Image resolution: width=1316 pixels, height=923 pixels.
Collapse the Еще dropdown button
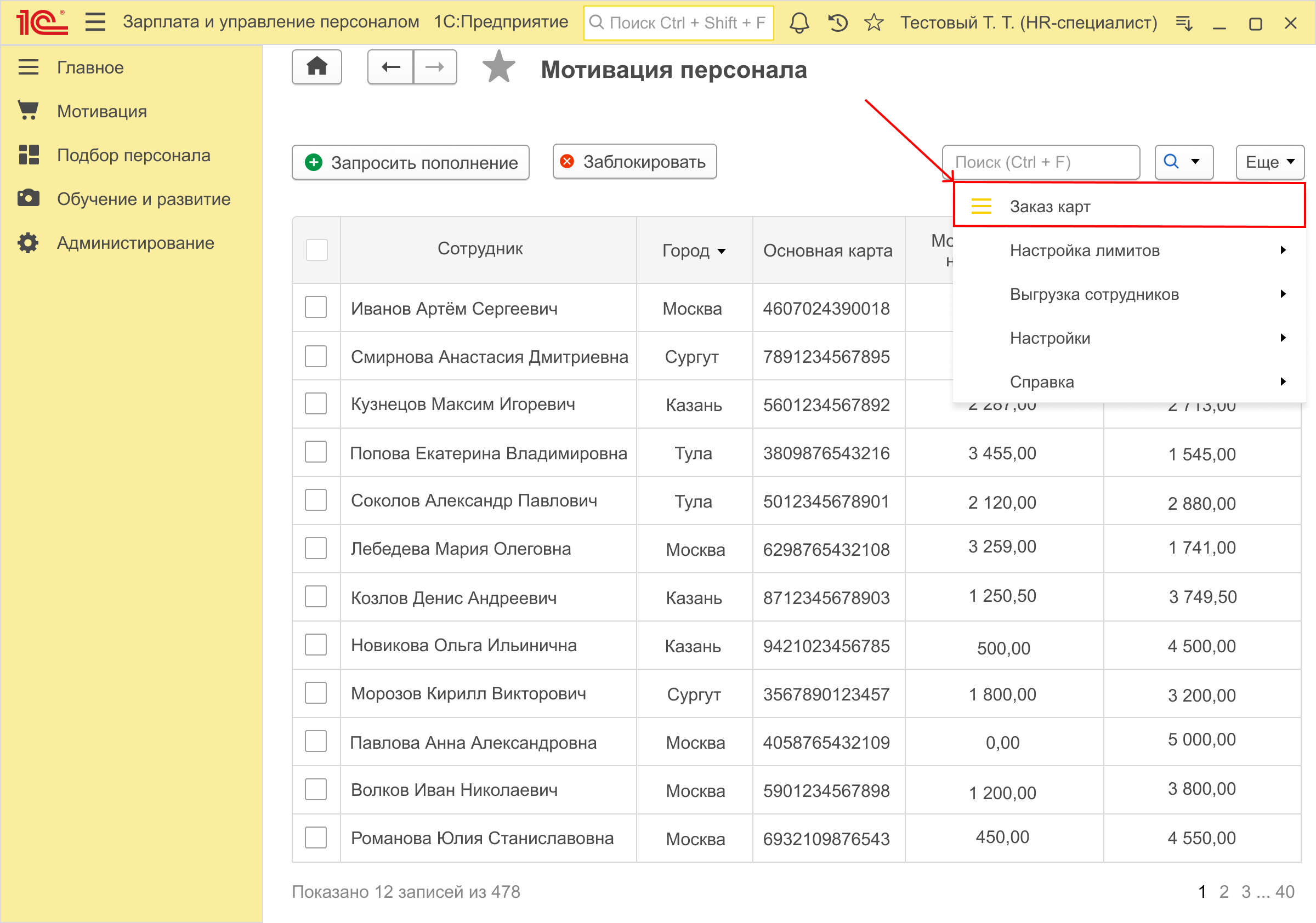coord(1269,162)
